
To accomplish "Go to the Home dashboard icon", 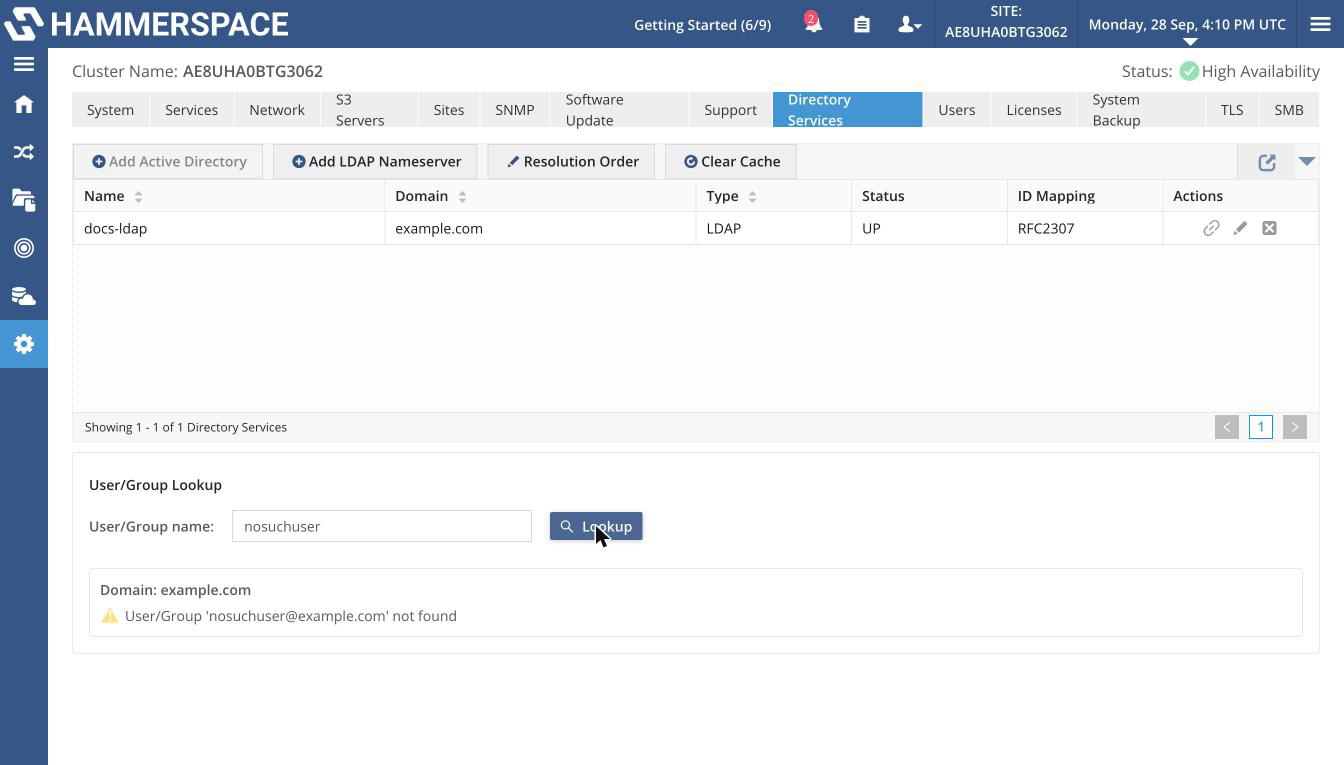I will [x=24, y=104].
